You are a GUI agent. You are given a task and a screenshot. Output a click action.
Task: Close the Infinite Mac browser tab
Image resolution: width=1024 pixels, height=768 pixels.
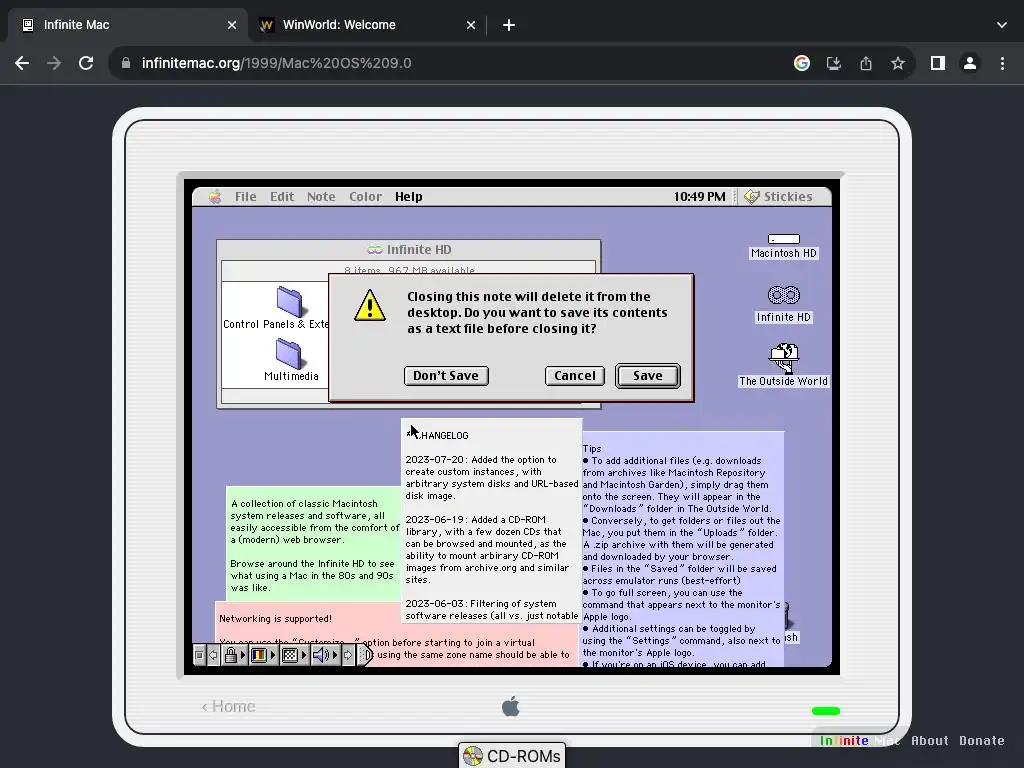232,25
